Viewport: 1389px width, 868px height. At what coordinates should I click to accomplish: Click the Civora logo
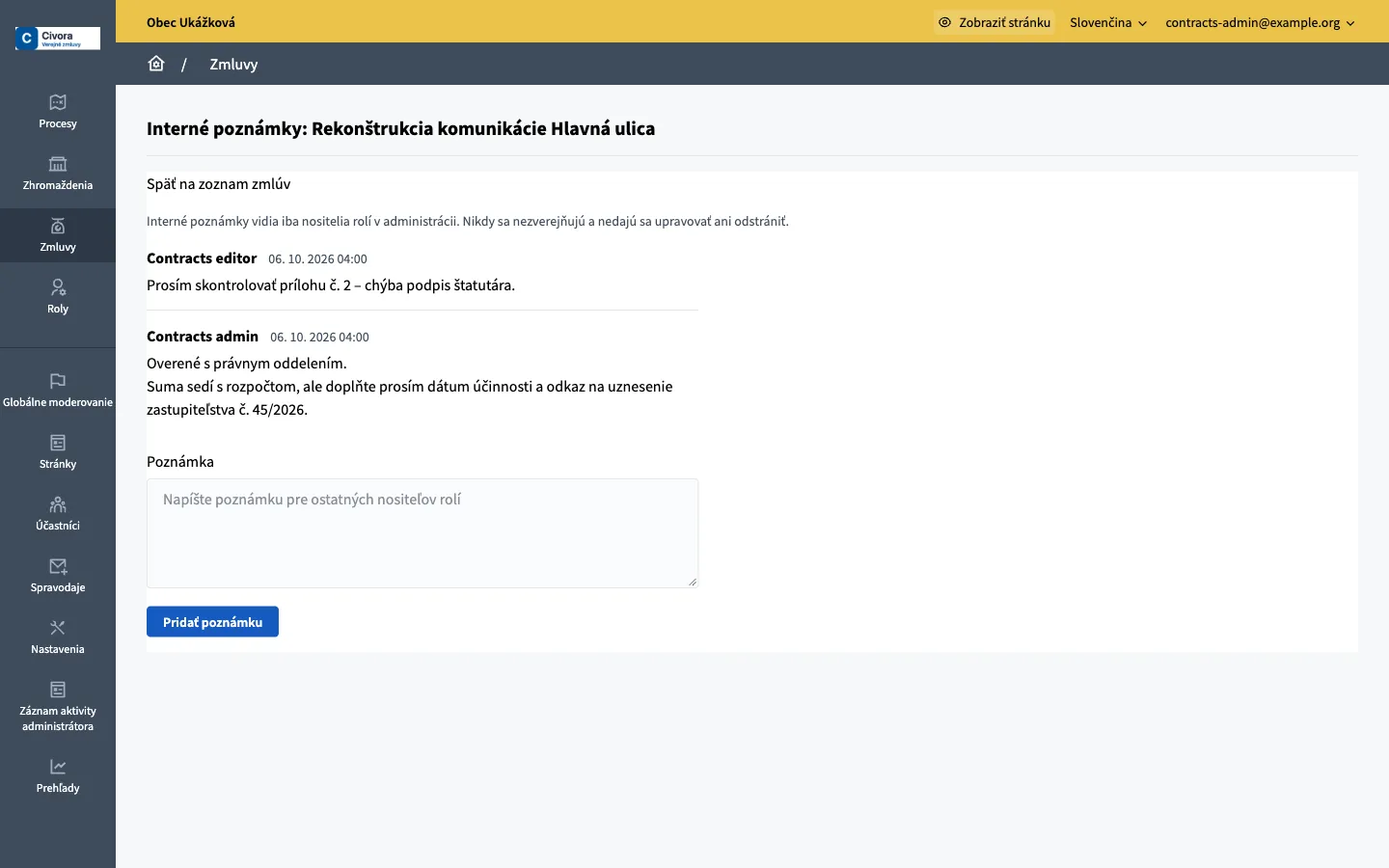pyautogui.click(x=58, y=39)
